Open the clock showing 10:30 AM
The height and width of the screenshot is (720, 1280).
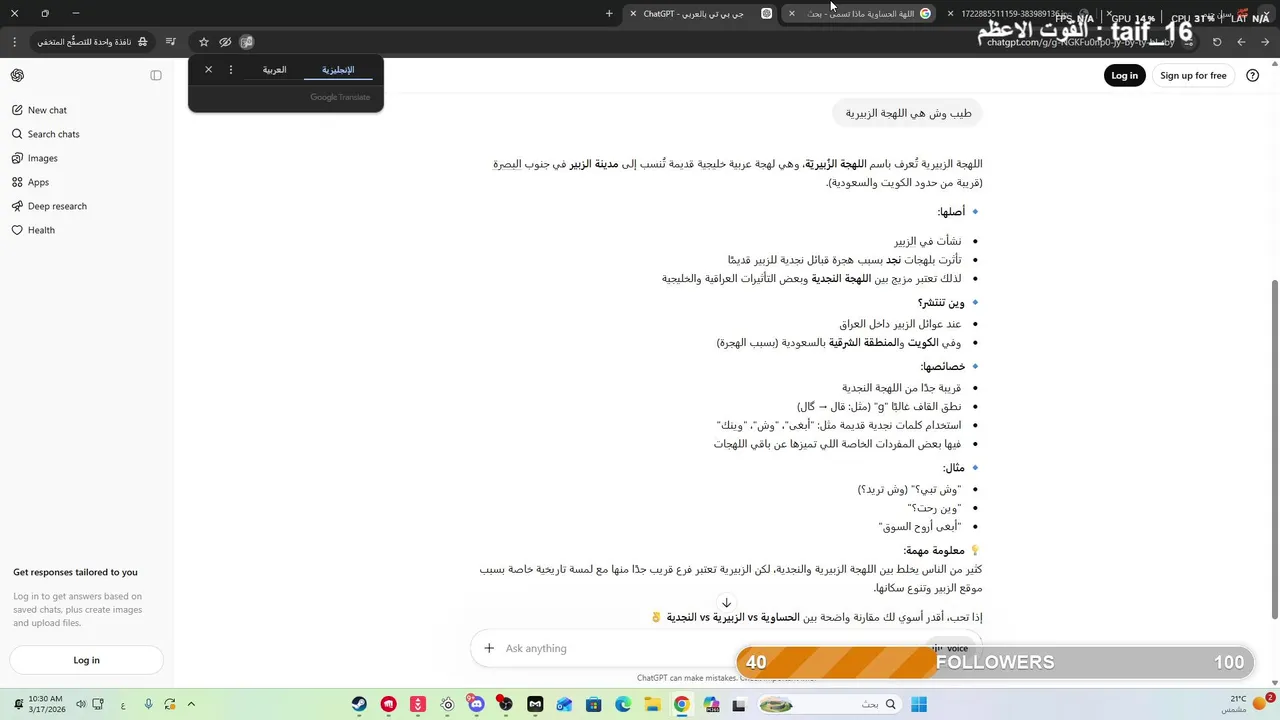(x=45, y=704)
